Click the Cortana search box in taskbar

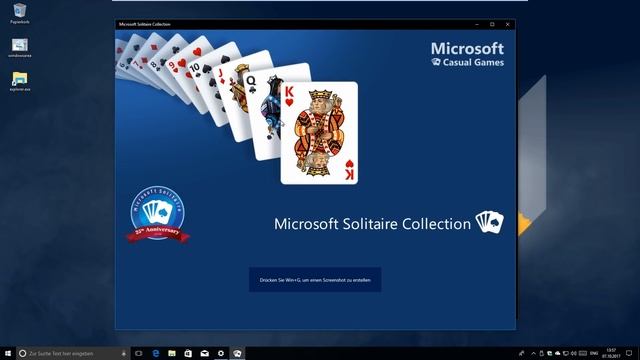tap(73, 353)
